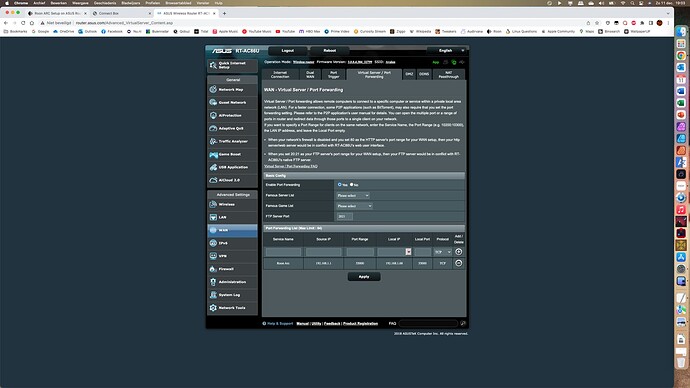
Task: Open Network Tools page
Action: [232, 308]
